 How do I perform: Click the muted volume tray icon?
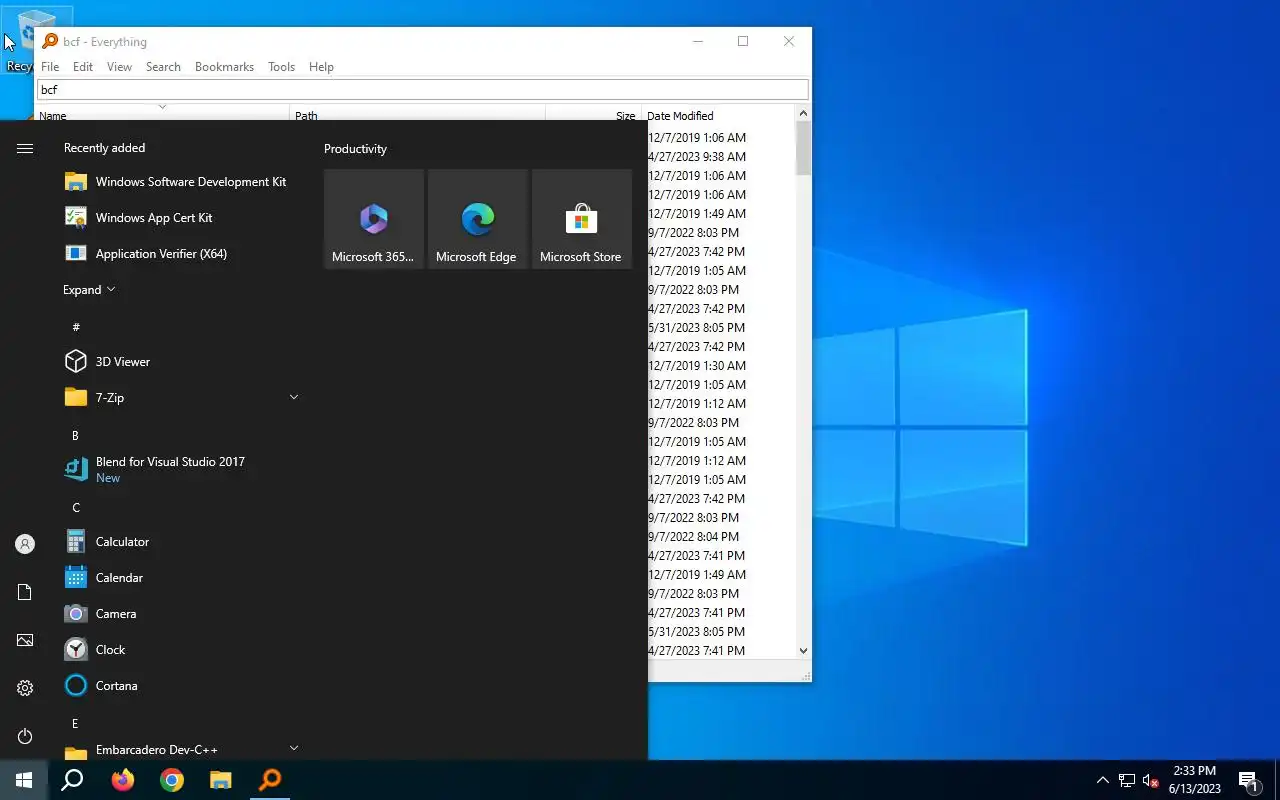tap(1151, 781)
